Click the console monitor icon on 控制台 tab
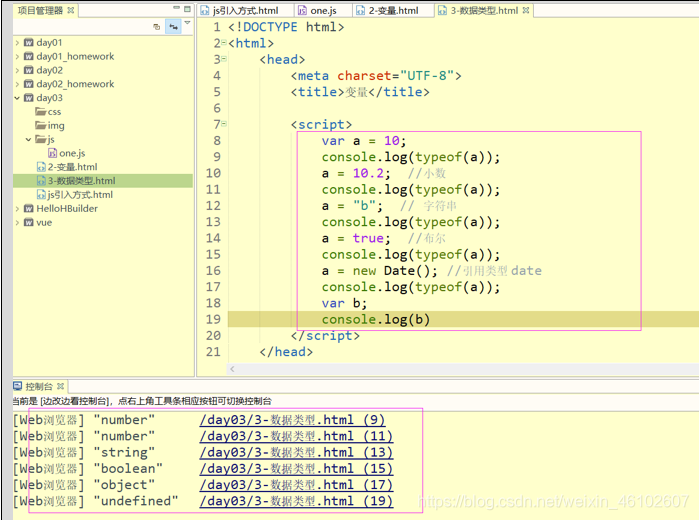 coord(18,386)
